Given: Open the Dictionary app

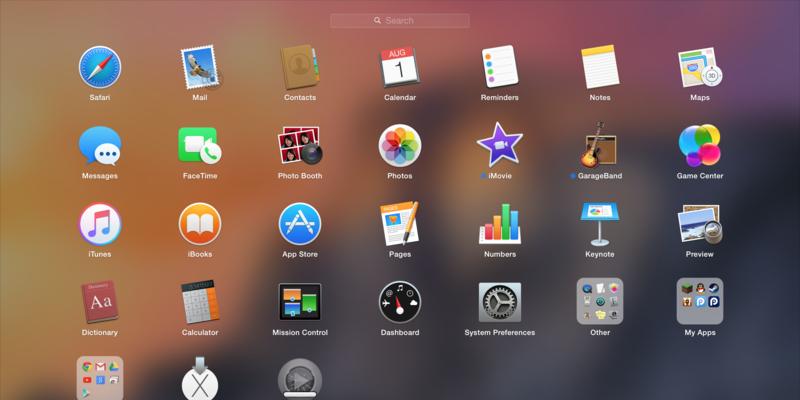Looking at the screenshot, I should tap(100, 302).
